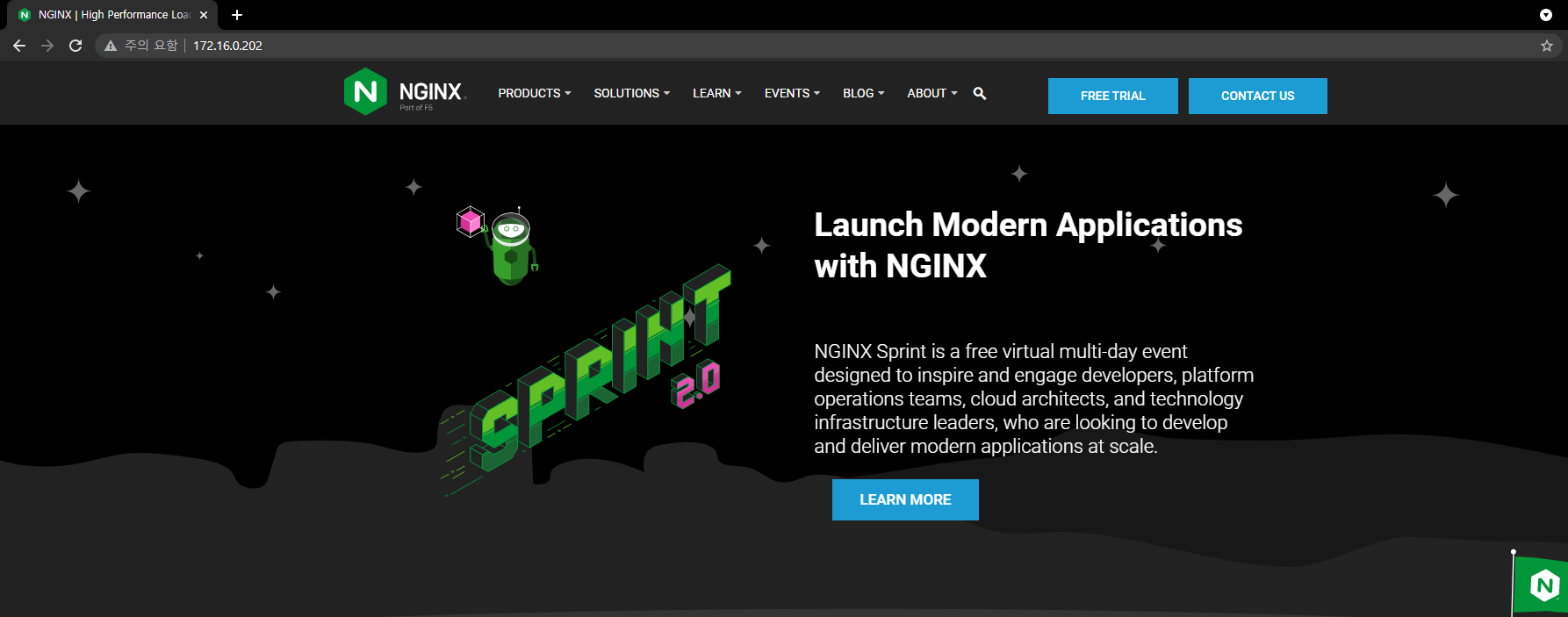1568x617 pixels.
Task: Click the browser forward arrow
Action: 47,46
